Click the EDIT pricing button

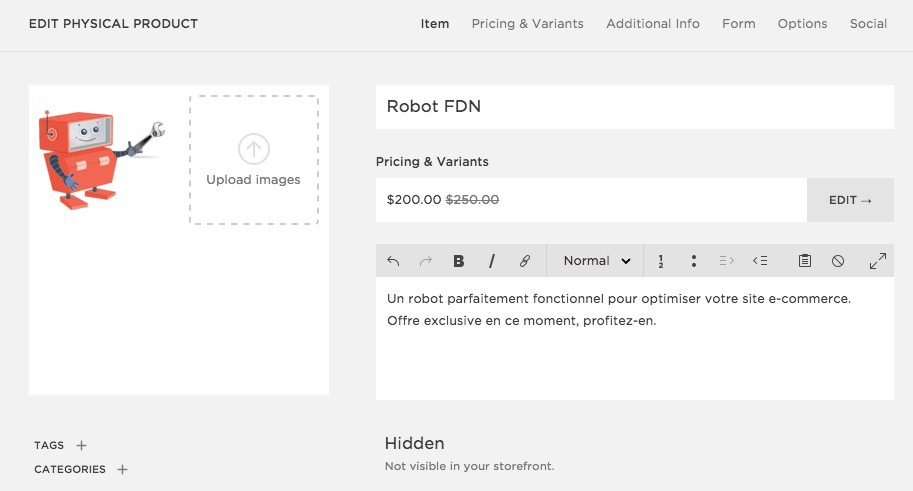[x=850, y=200]
